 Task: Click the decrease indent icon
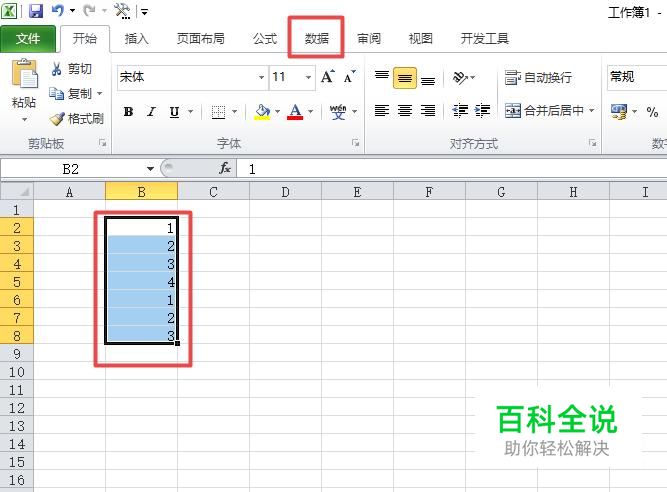point(460,111)
